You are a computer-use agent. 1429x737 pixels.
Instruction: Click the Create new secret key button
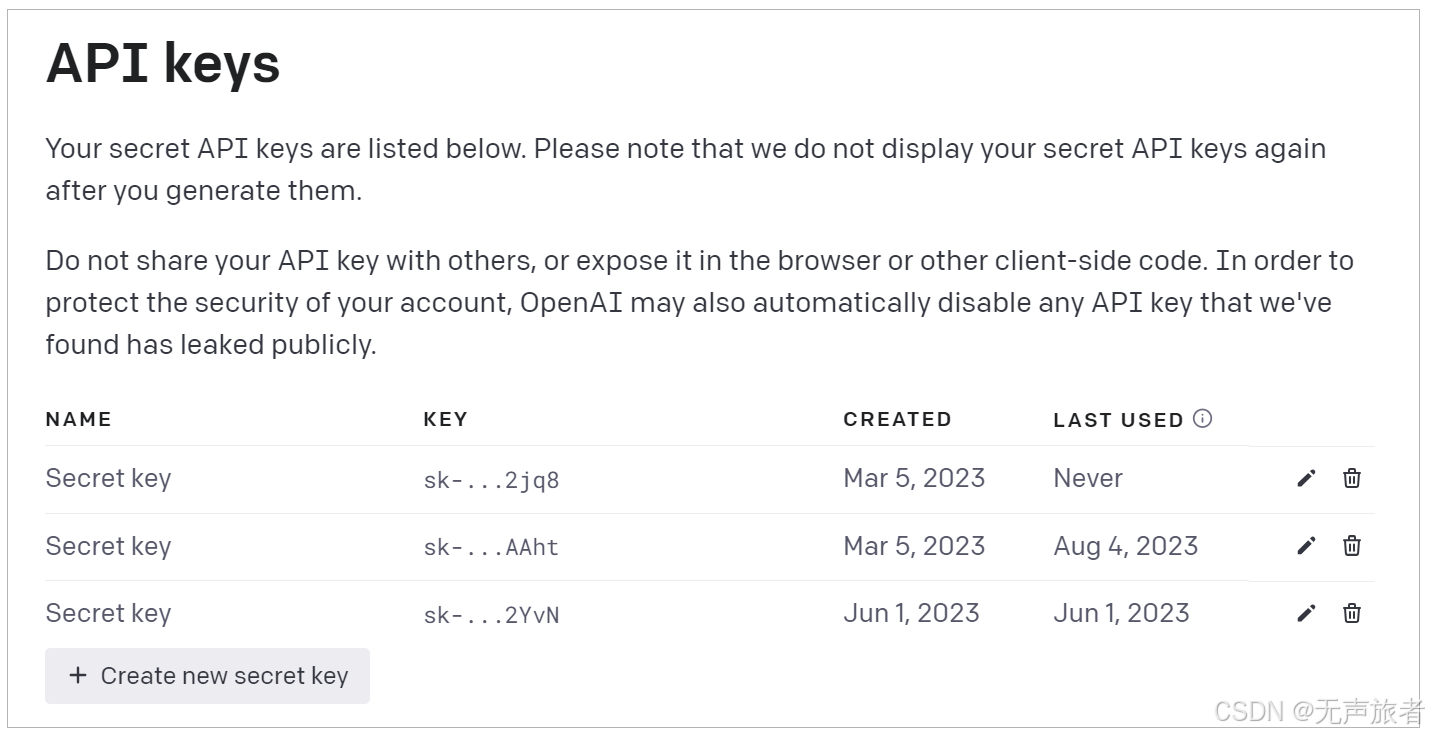[207, 676]
